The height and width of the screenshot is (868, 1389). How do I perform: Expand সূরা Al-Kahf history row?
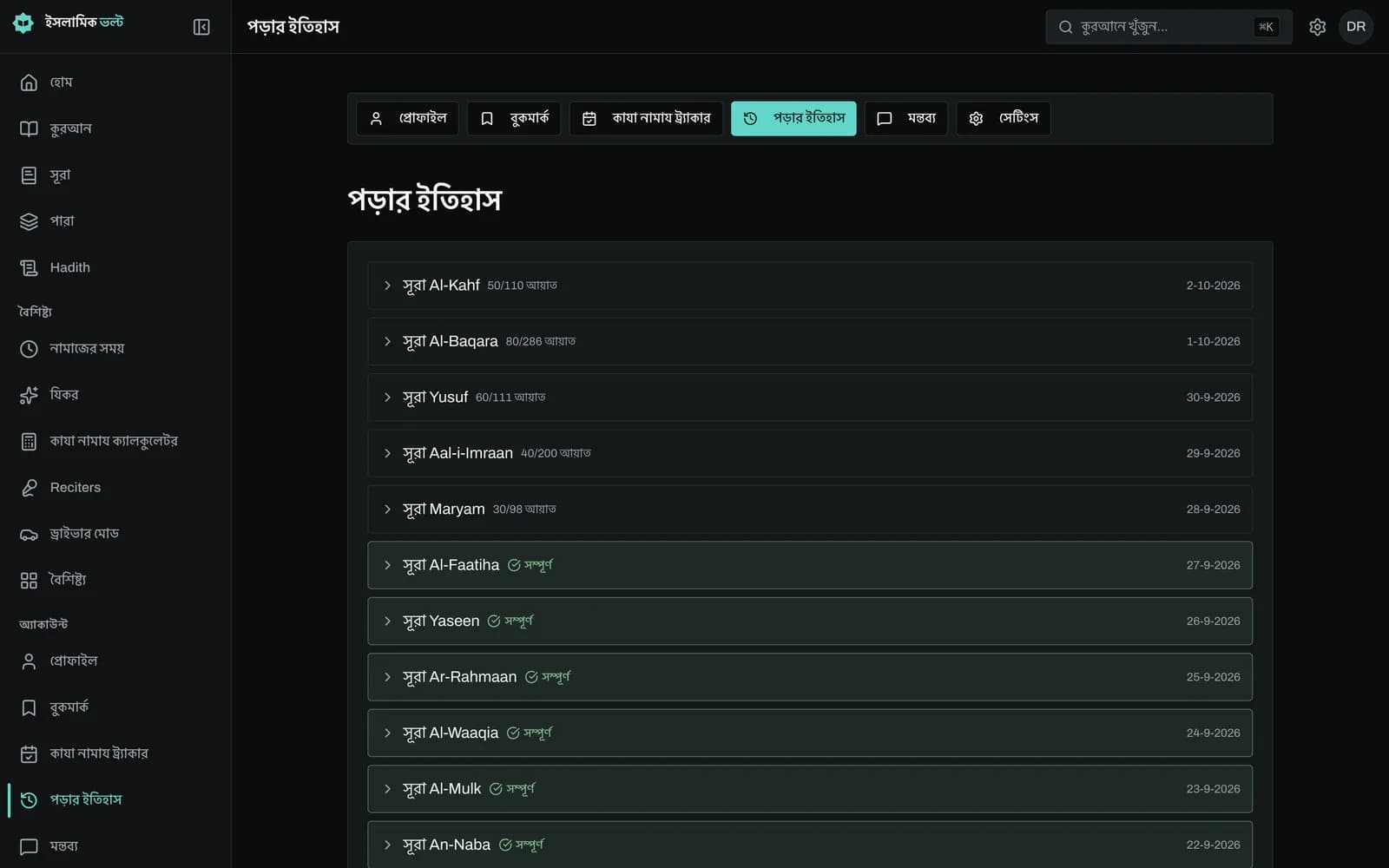pyautogui.click(x=810, y=286)
